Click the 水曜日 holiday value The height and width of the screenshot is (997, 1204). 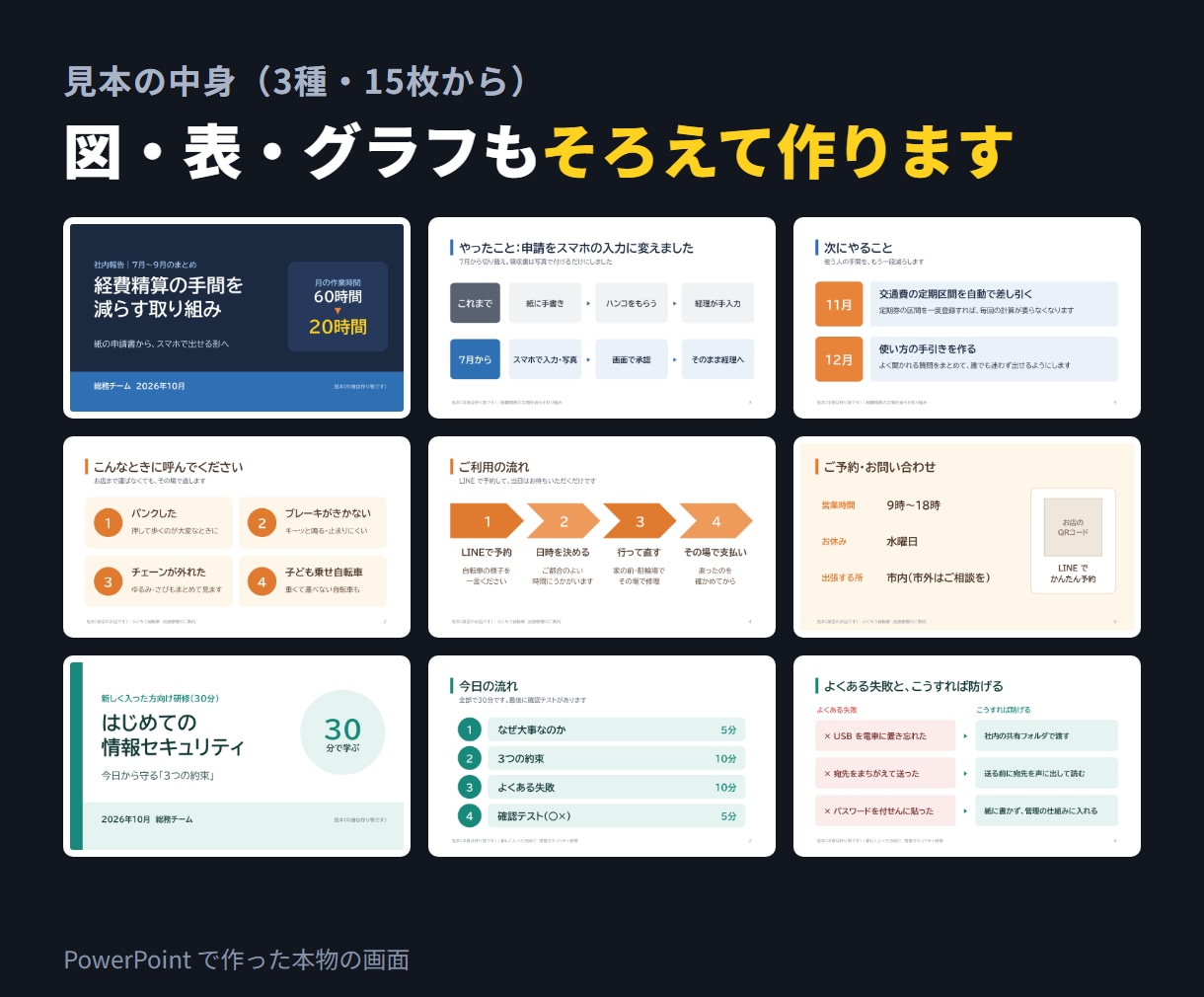pyautogui.click(x=902, y=542)
